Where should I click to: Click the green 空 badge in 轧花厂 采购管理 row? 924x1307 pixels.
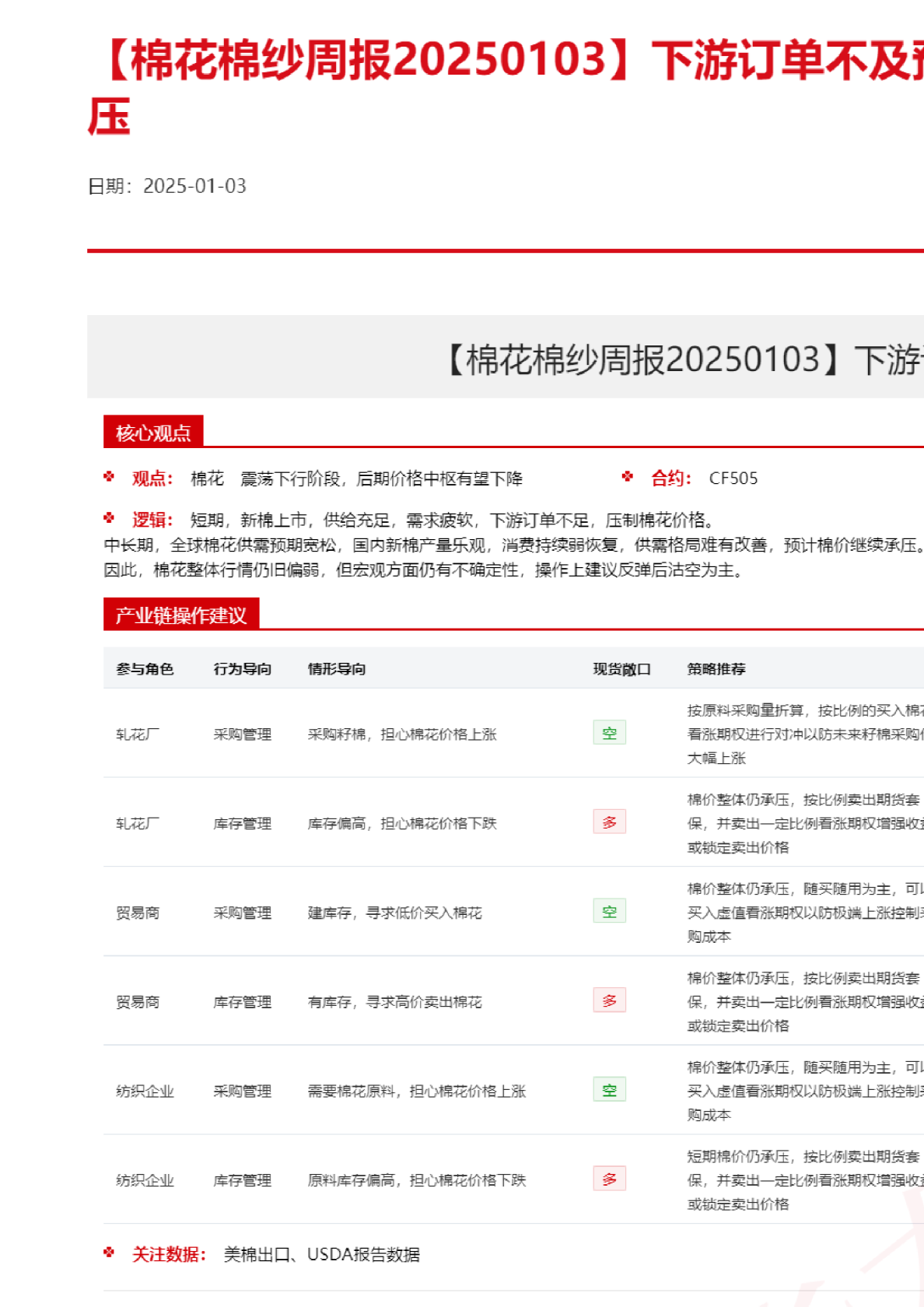[x=609, y=733]
